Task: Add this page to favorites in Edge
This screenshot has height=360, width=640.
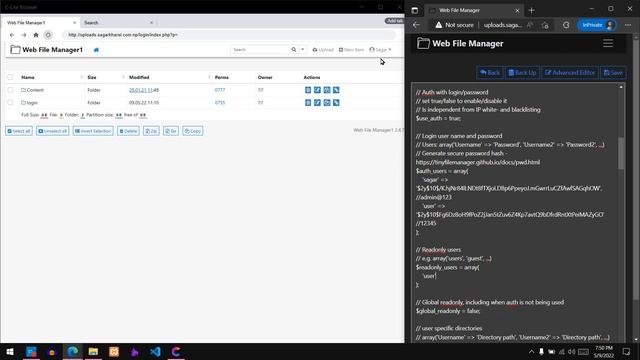Action: [x=545, y=25]
